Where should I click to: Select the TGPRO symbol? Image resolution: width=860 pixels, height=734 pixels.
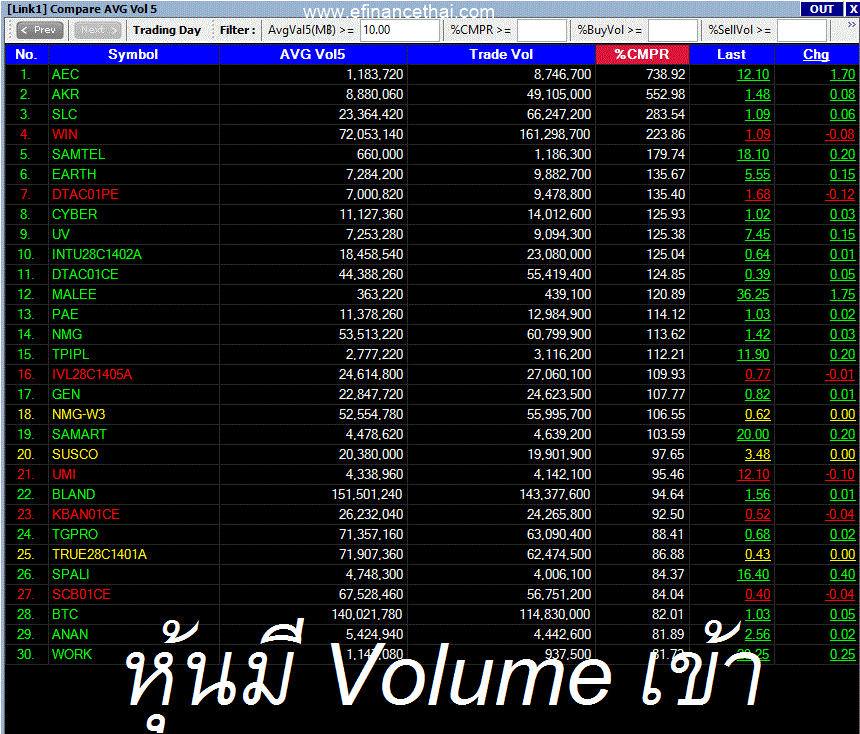pyautogui.click(x=75, y=535)
